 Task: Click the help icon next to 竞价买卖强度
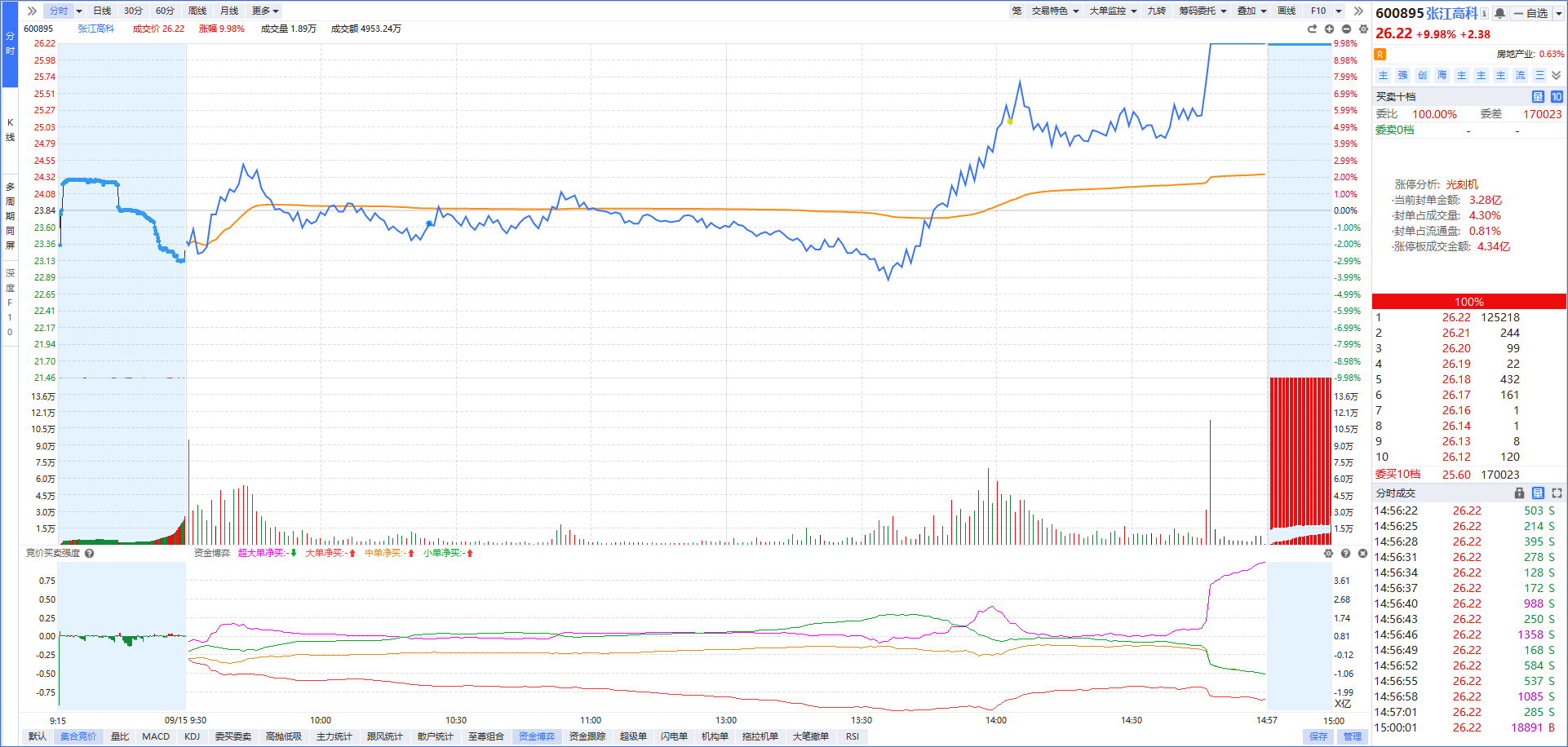click(90, 553)
